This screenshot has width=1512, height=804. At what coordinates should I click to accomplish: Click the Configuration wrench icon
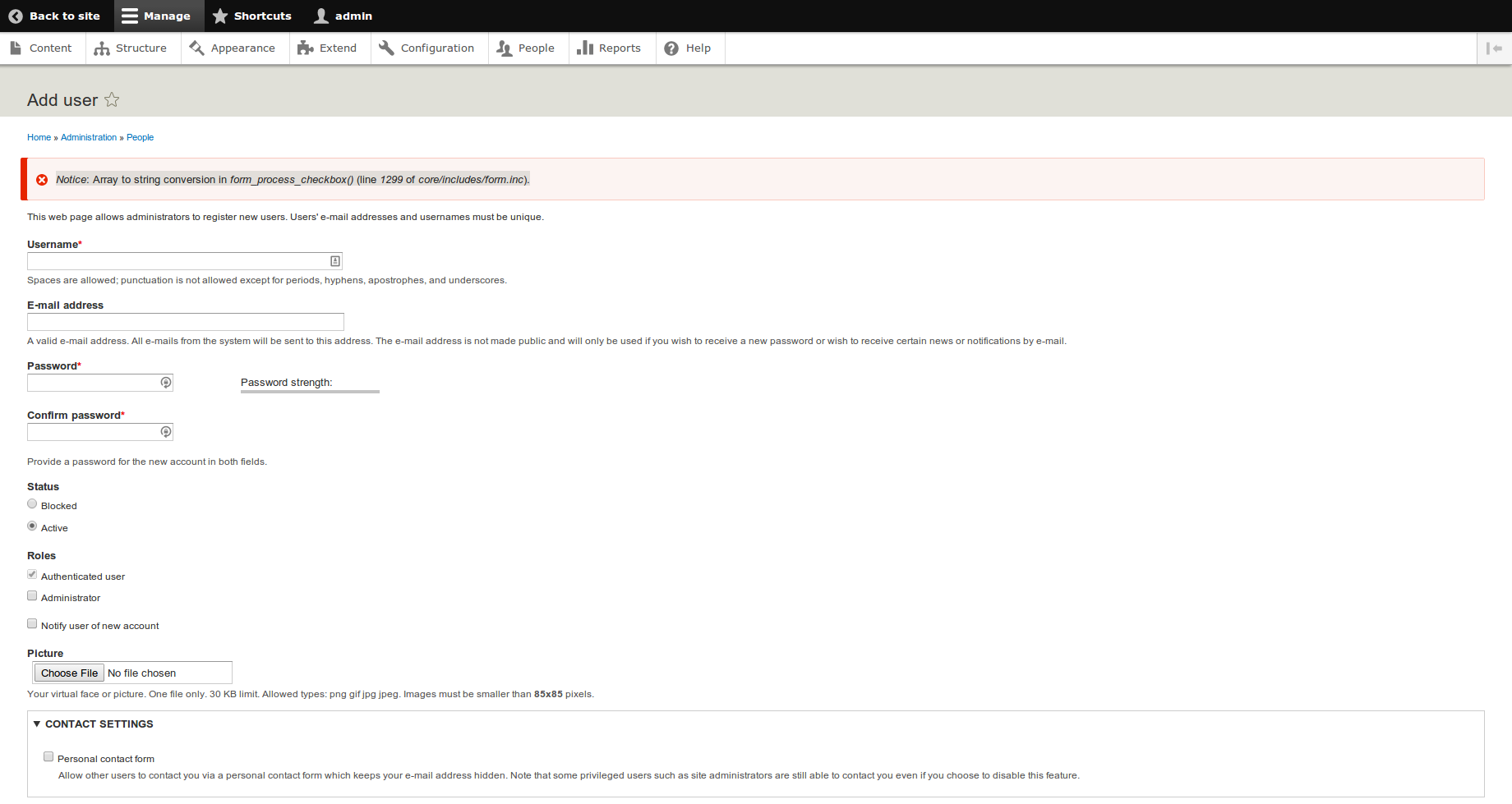386,48
